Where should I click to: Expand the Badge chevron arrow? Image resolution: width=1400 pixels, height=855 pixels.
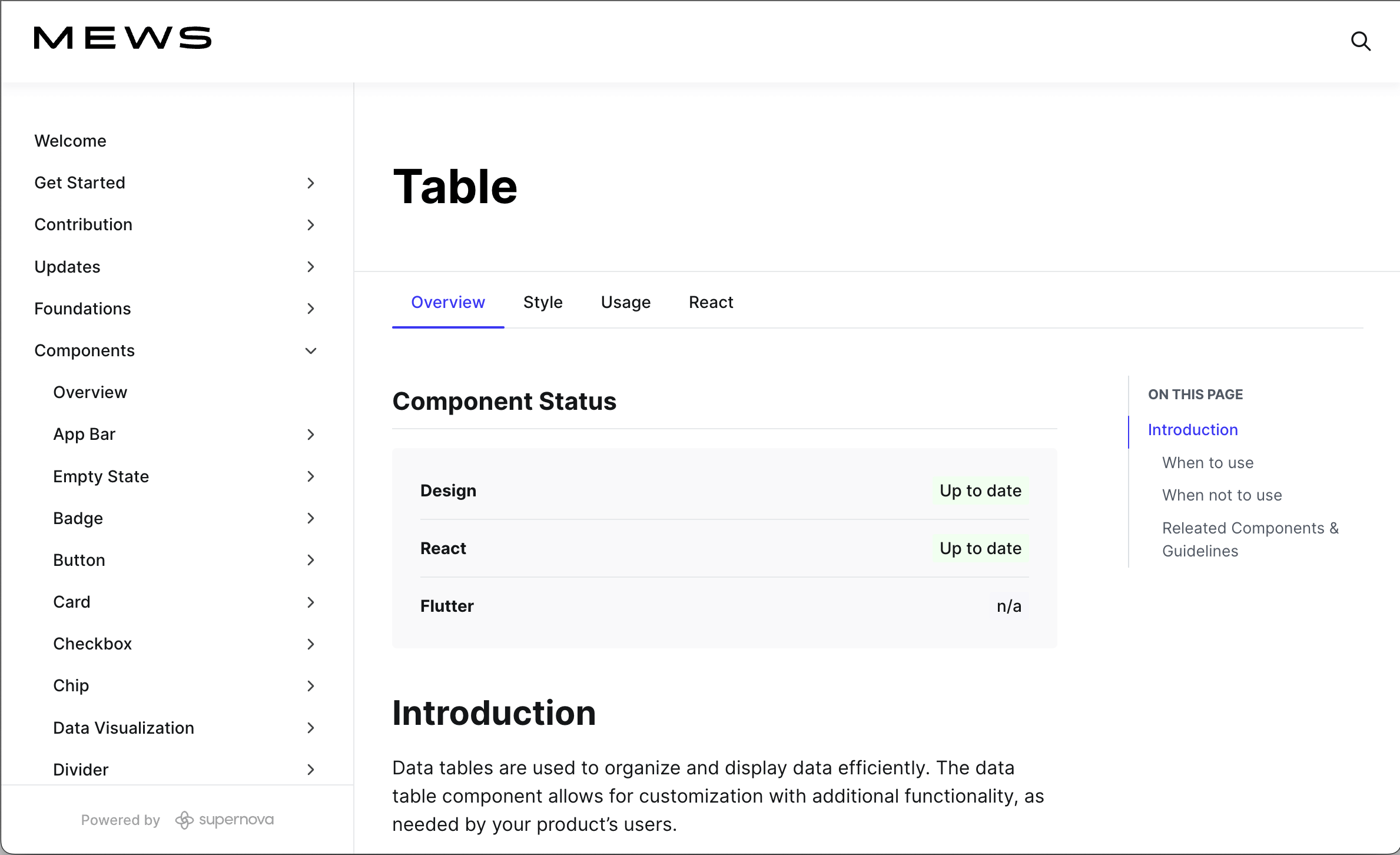311,518
